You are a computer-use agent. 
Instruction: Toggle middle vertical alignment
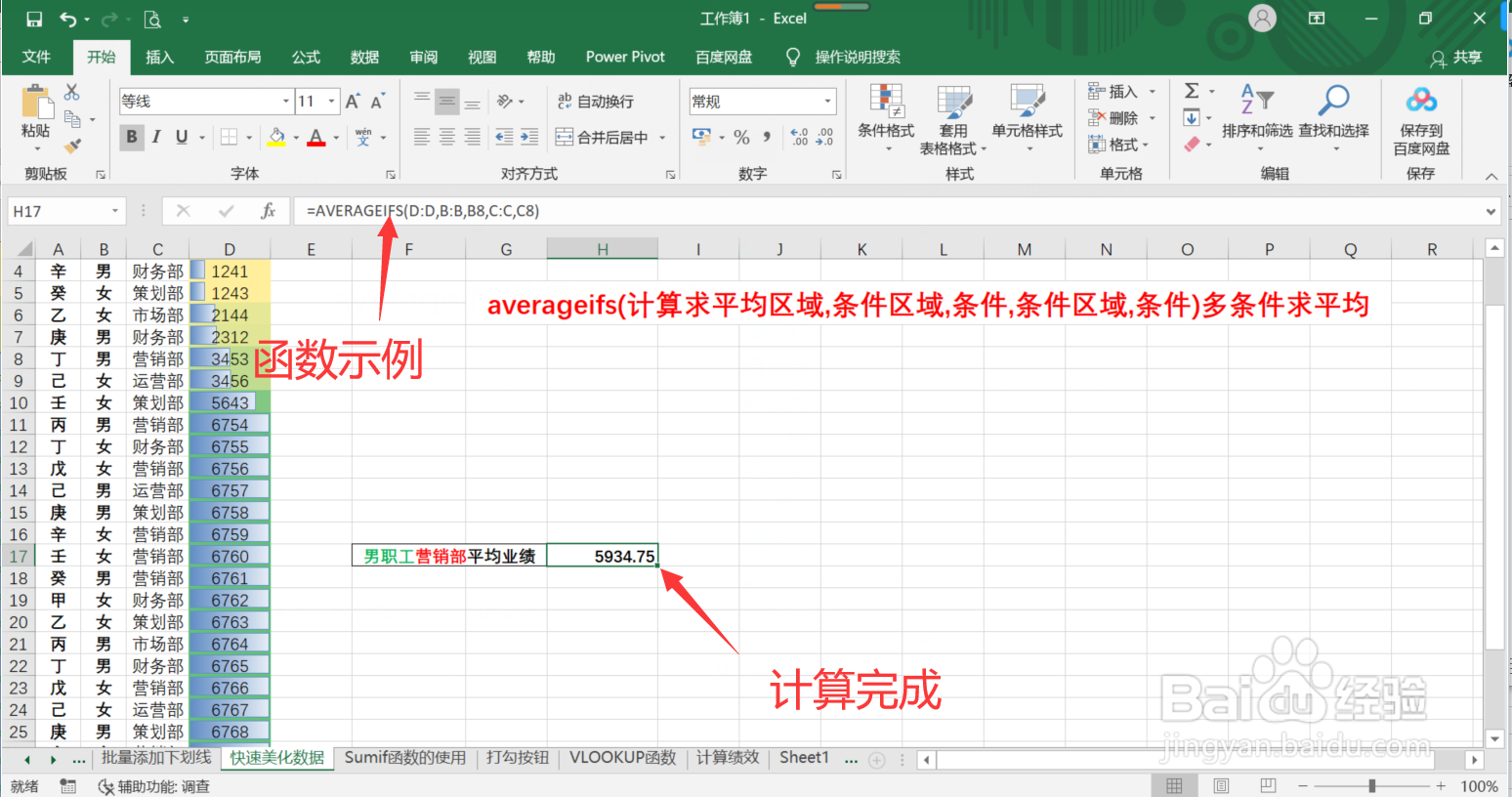tap(447, 101)
